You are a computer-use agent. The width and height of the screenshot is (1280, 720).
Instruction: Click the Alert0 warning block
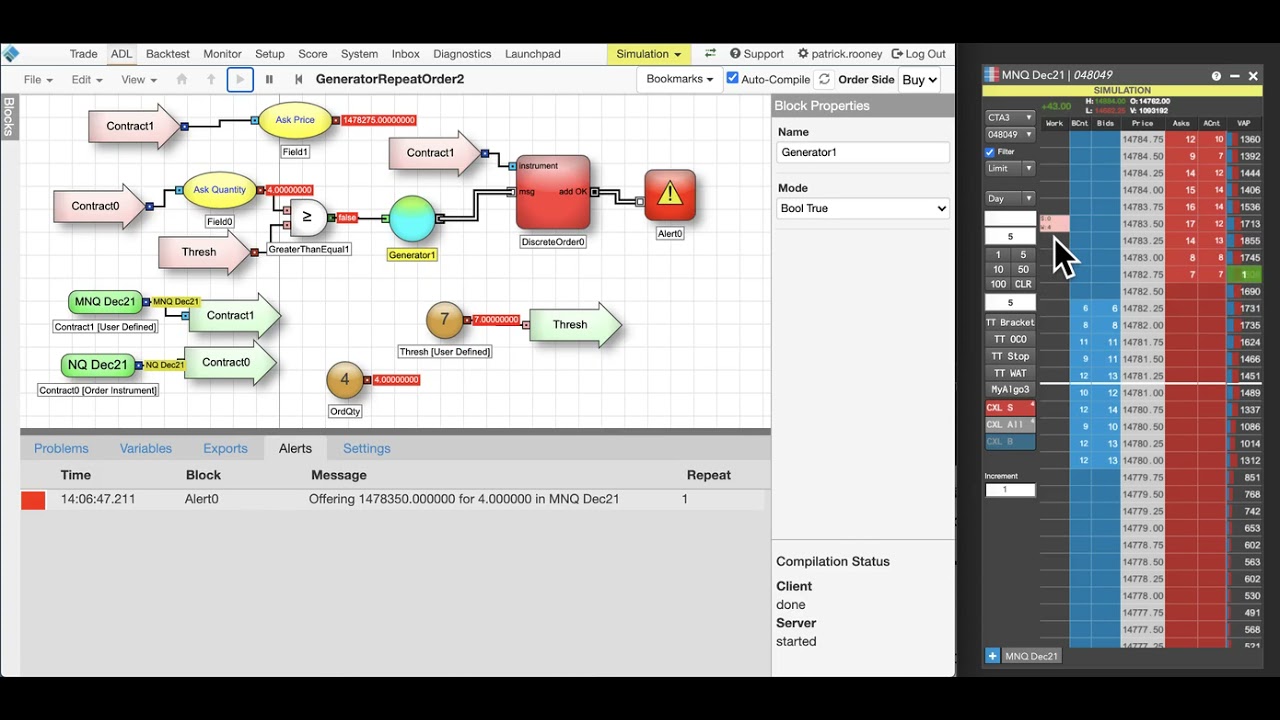[670, 195]
